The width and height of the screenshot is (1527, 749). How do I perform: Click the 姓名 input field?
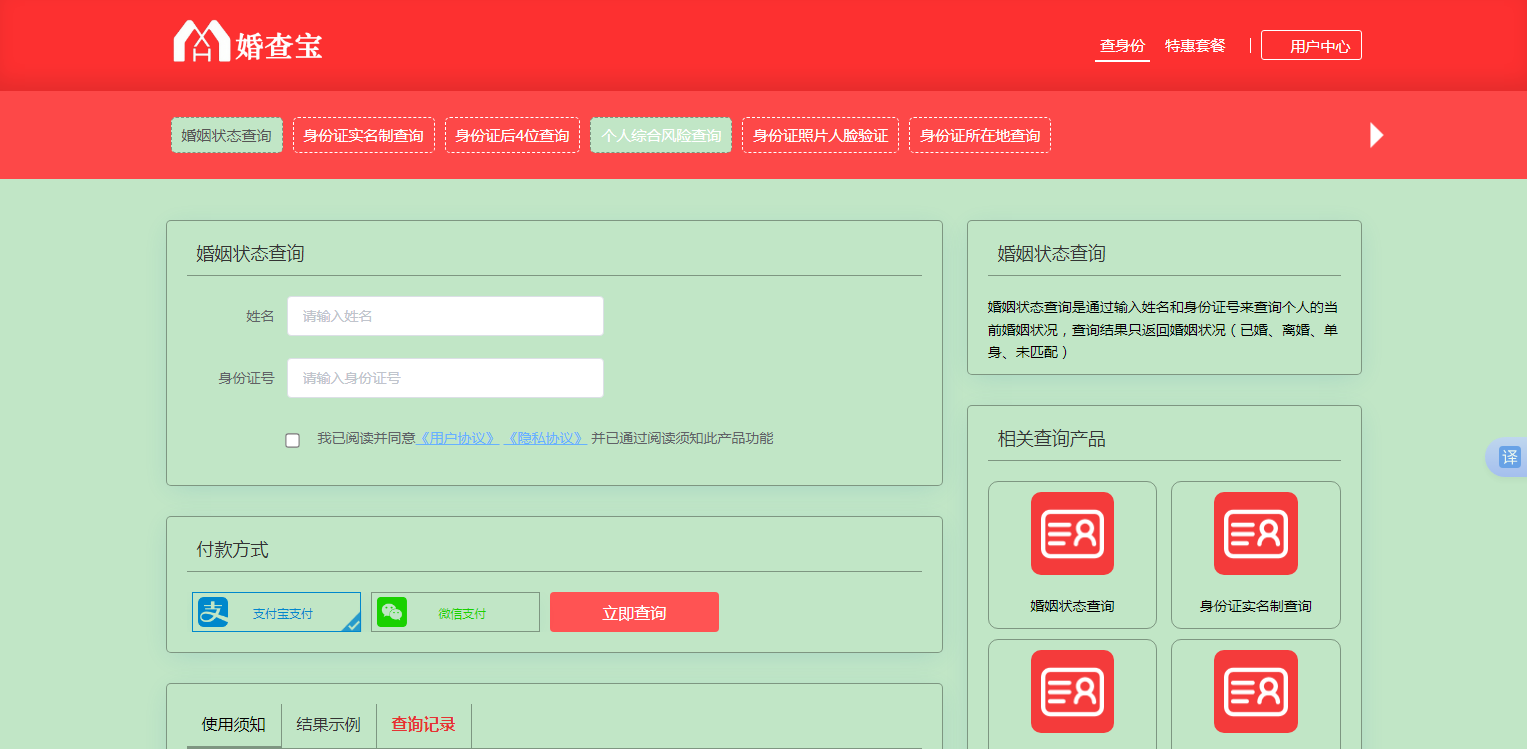(445, 316)
